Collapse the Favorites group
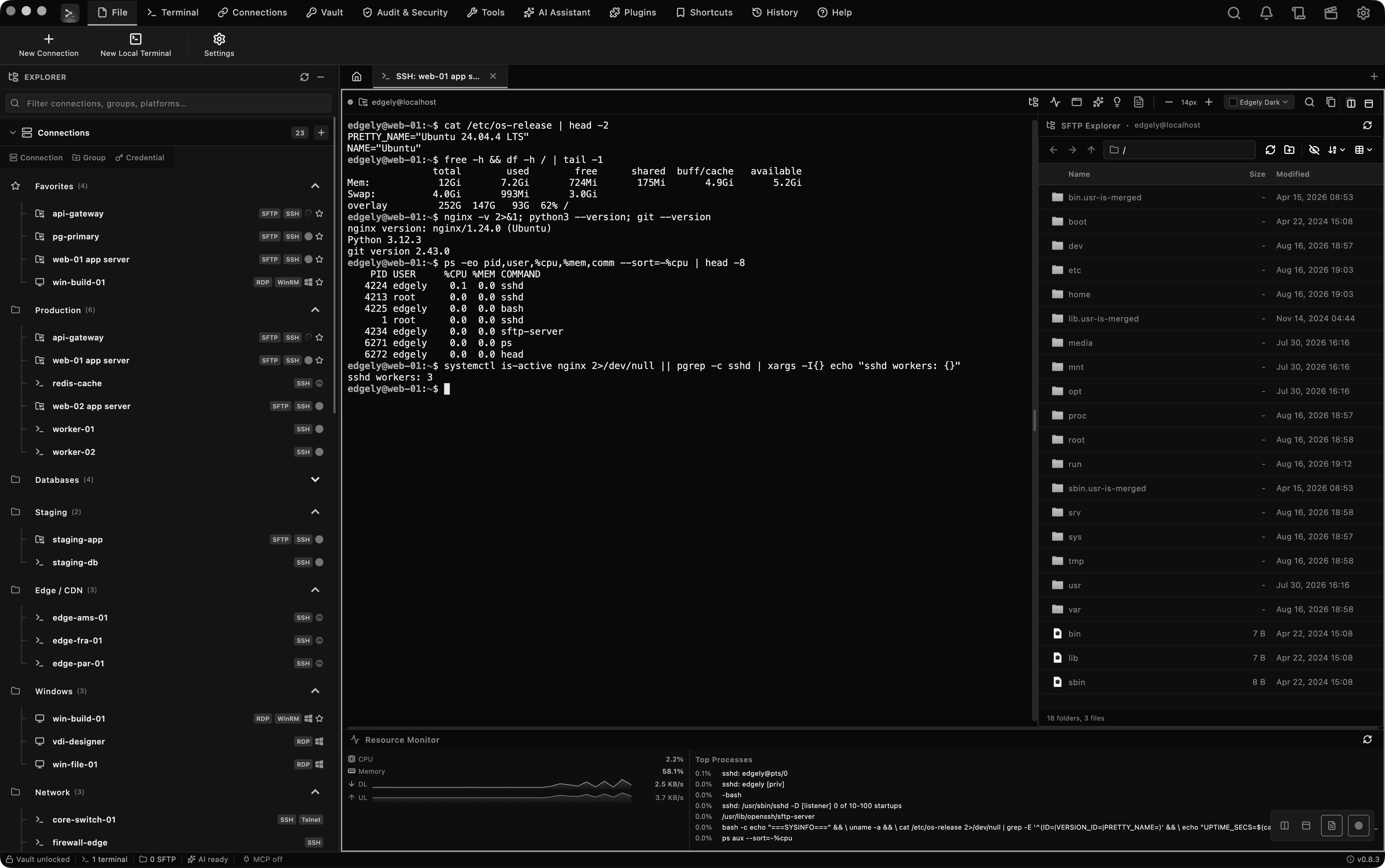This screenshot has height=868, width=1385. tap(315, 186)
